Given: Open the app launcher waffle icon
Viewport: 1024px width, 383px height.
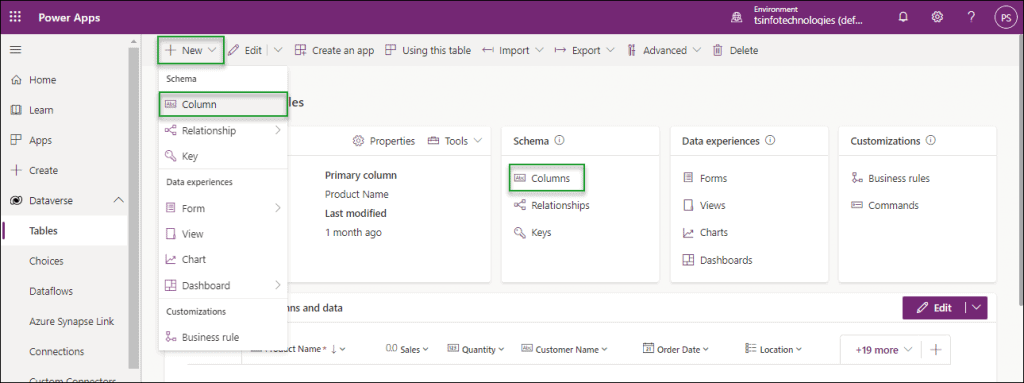Looking at the screenshot, I should pos(15,17).
